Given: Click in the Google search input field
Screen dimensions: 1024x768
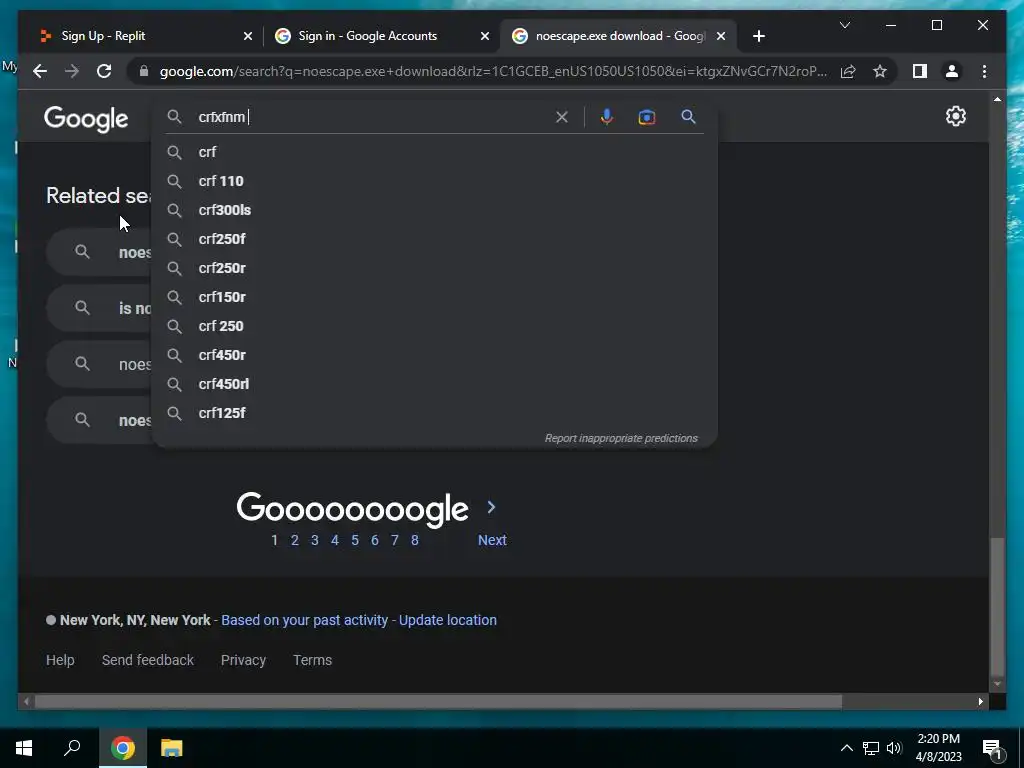Looking at the screenshot, I should (372, 117).
